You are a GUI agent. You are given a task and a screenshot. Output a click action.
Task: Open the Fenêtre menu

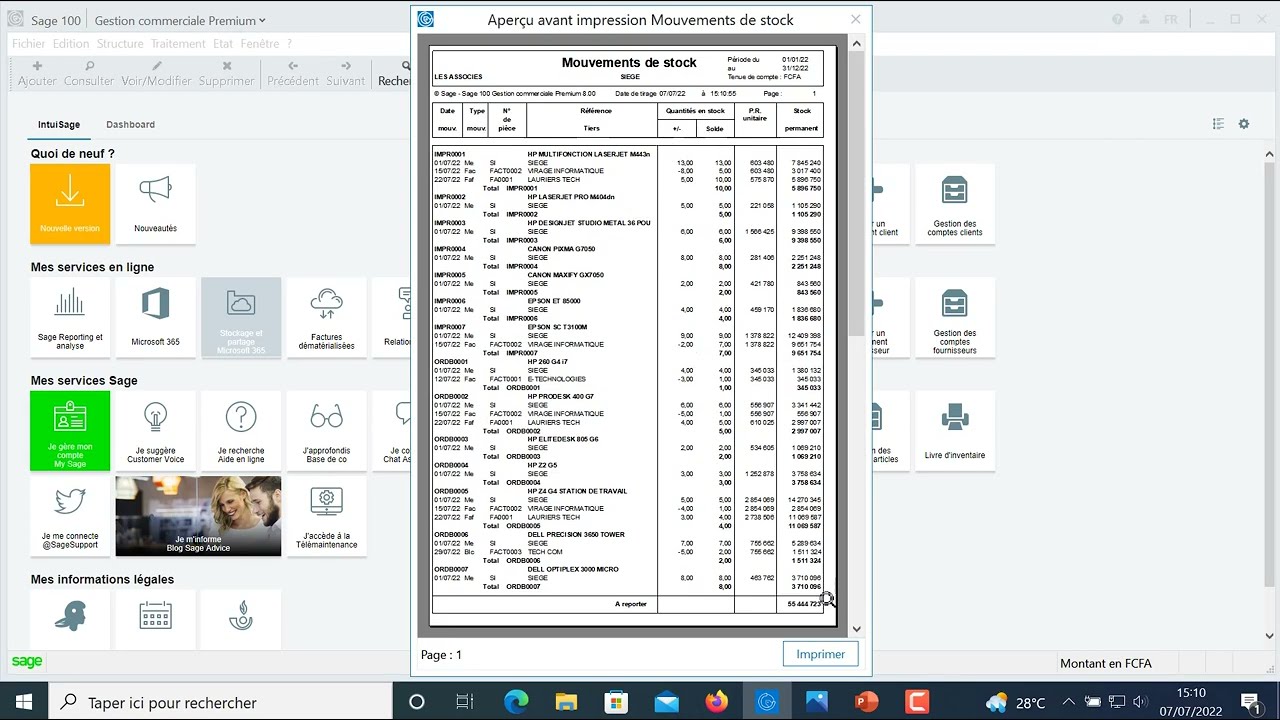tap(260, 44)
